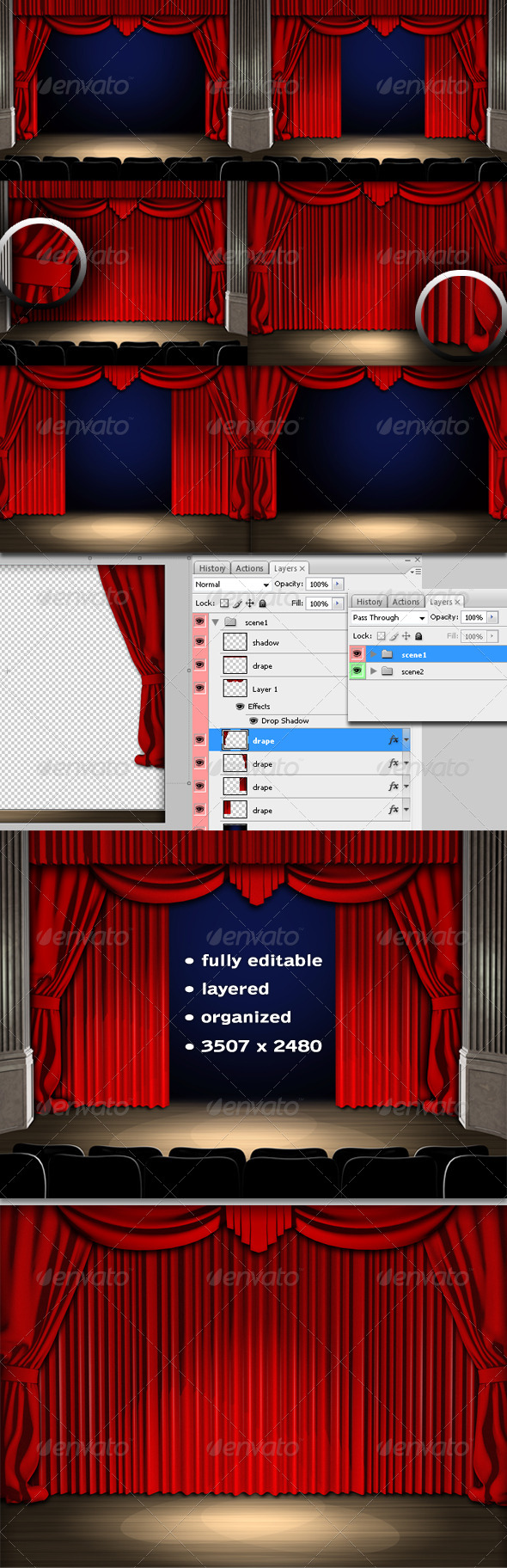Lock position icon in Pass Through panel
This screenshot has height=1568, width=507.
pos(406,636)
